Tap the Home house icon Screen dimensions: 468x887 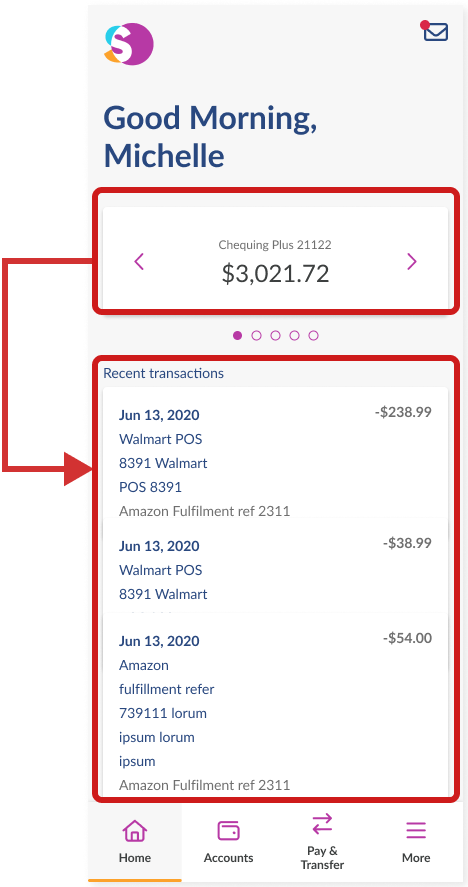[135, 830]
